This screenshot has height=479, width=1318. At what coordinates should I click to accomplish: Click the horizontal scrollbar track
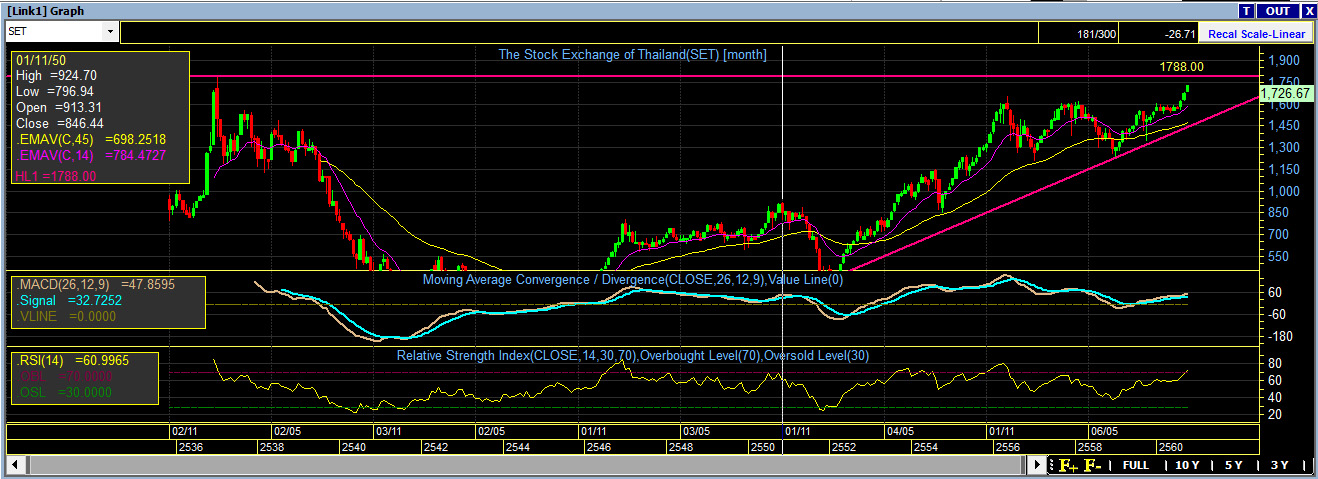[526, 465]
